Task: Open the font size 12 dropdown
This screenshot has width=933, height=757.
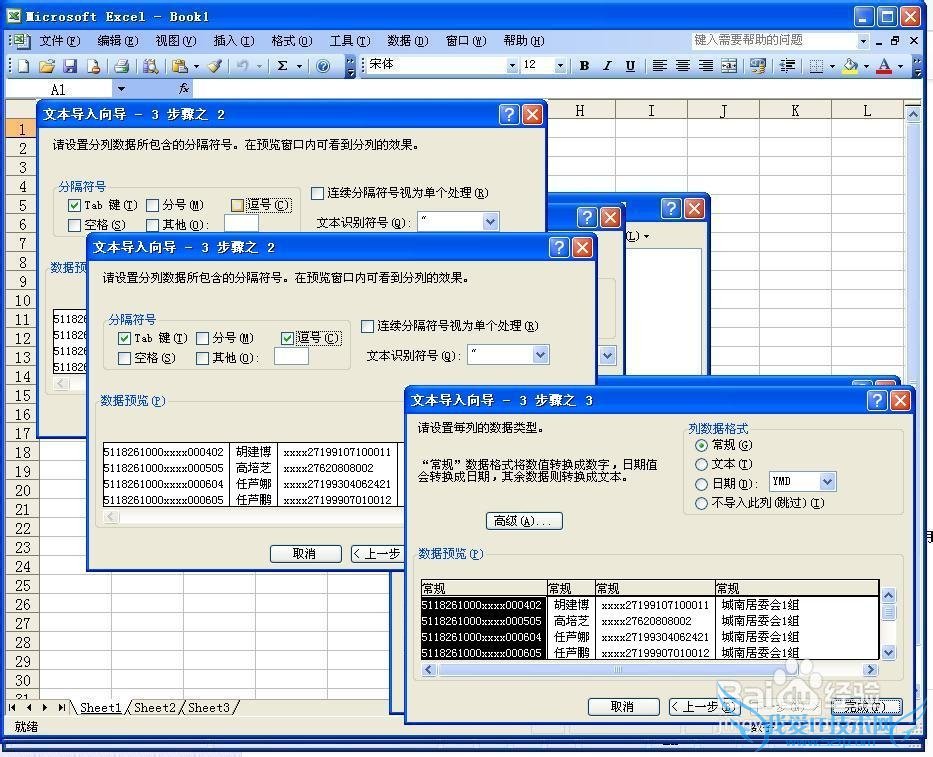Action: point(560,66)
